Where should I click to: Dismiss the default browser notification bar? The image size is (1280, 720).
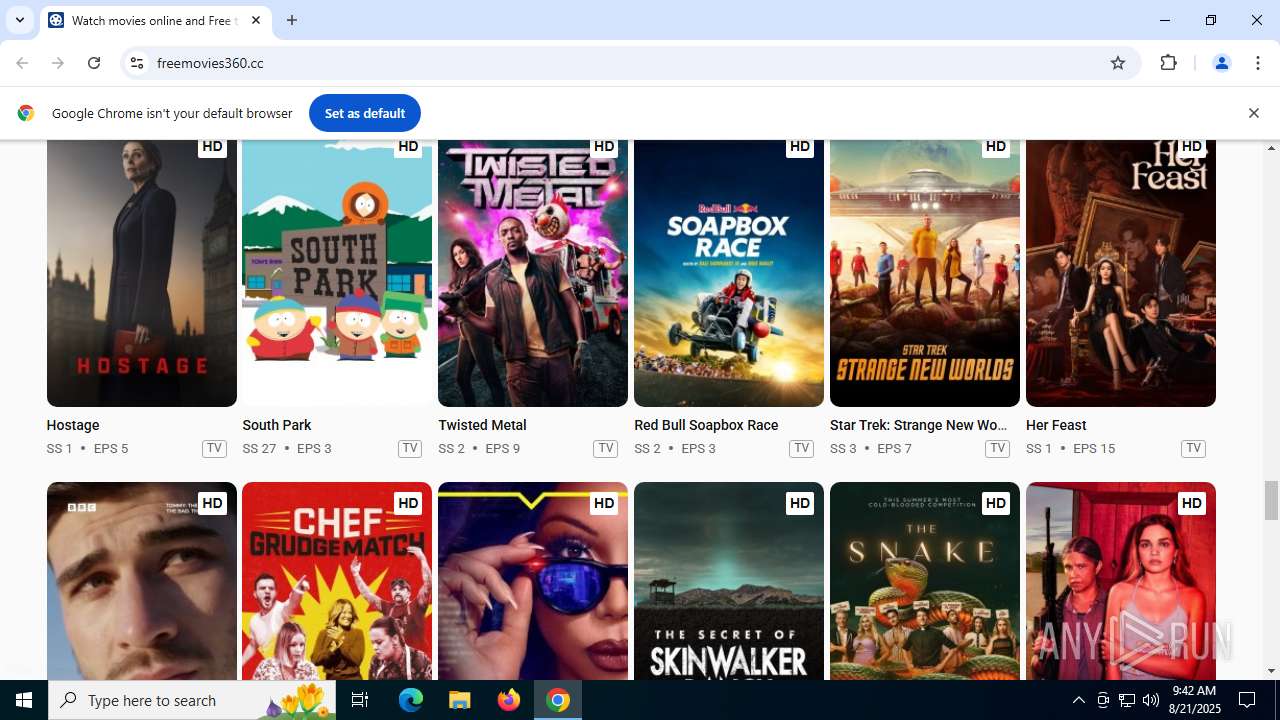point(1253,113)
